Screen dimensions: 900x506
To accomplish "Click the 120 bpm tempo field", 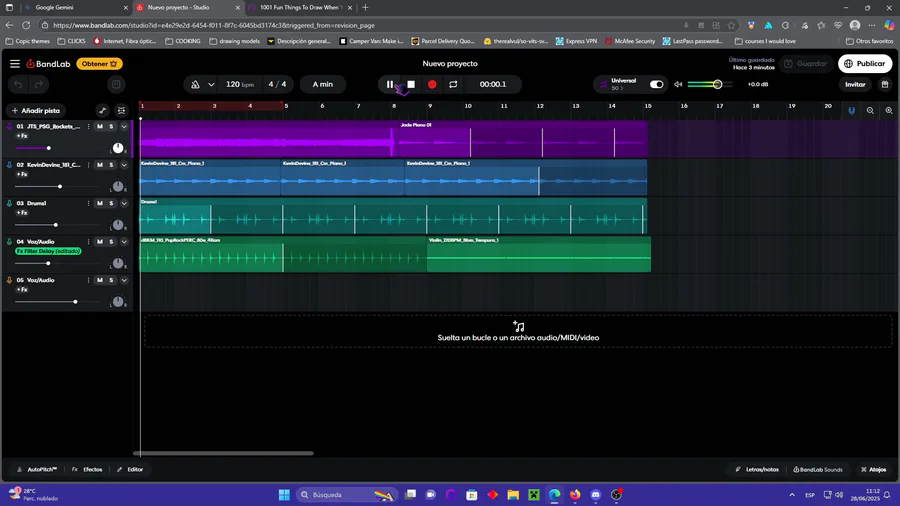I will [x=239, y=84].
